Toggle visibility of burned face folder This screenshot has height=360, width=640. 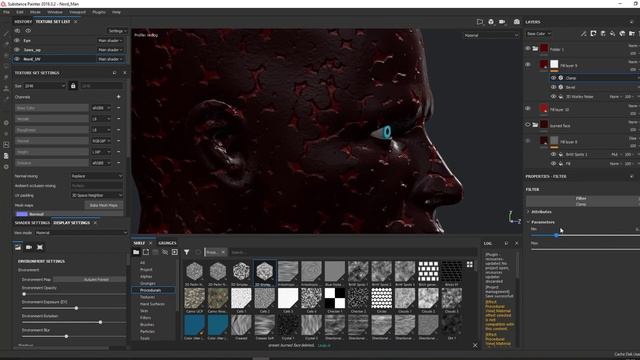click(528, 124)
